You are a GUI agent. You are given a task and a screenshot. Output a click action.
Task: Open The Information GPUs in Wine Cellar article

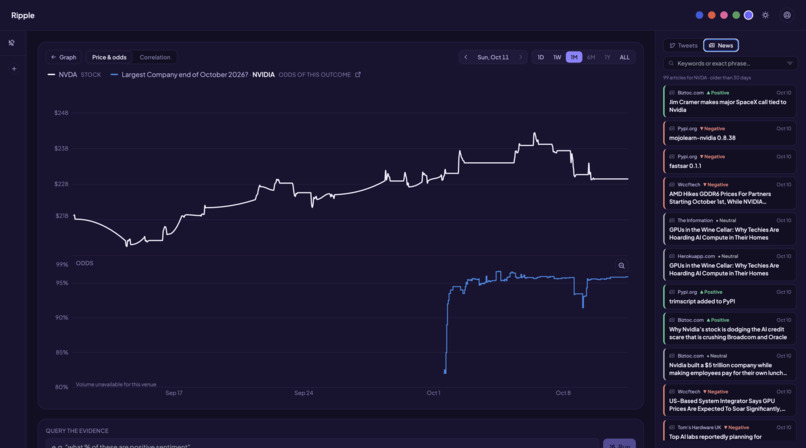(x=730, y=229)
